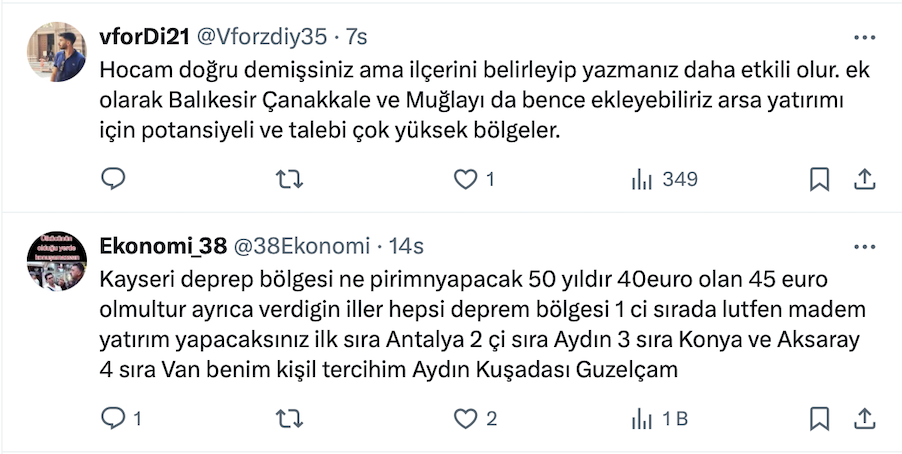Bookmark vforDi21's tweet
Viewport: 902px width, 454px height.
(x=819, y=179)
